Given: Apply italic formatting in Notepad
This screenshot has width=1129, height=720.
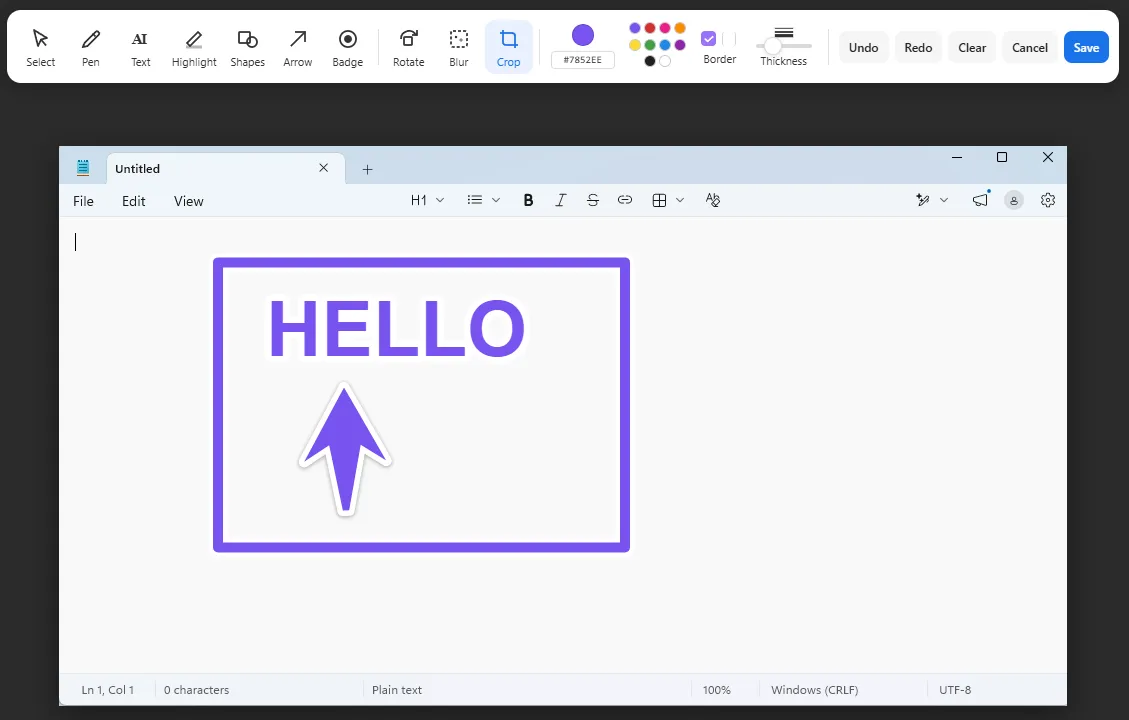Looking at the screenshot, I should [x=560, y=200].
